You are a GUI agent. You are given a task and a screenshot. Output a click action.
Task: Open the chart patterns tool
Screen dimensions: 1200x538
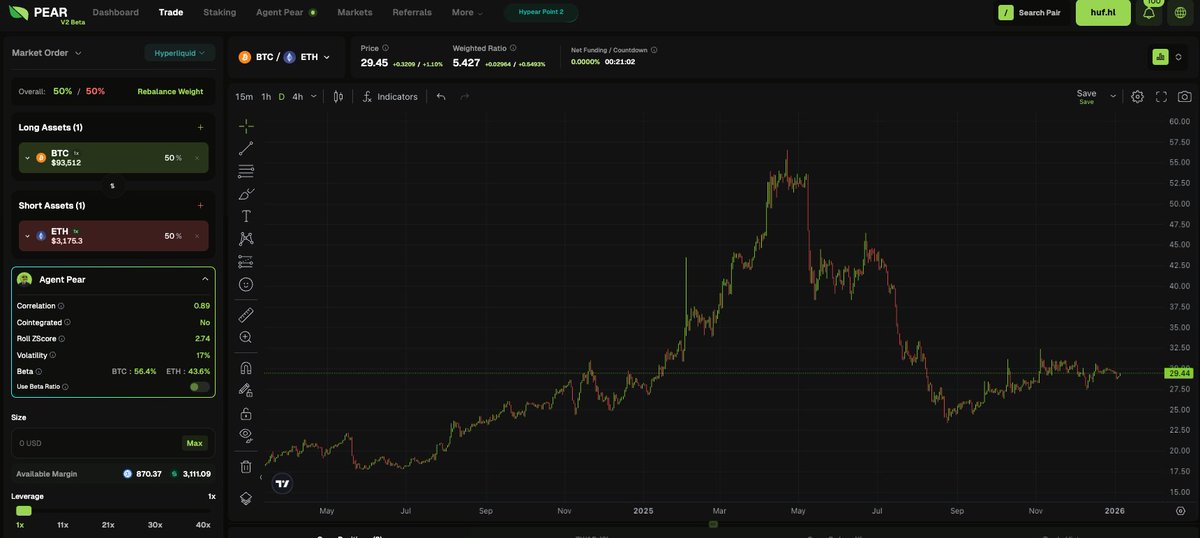click(246, 238)
